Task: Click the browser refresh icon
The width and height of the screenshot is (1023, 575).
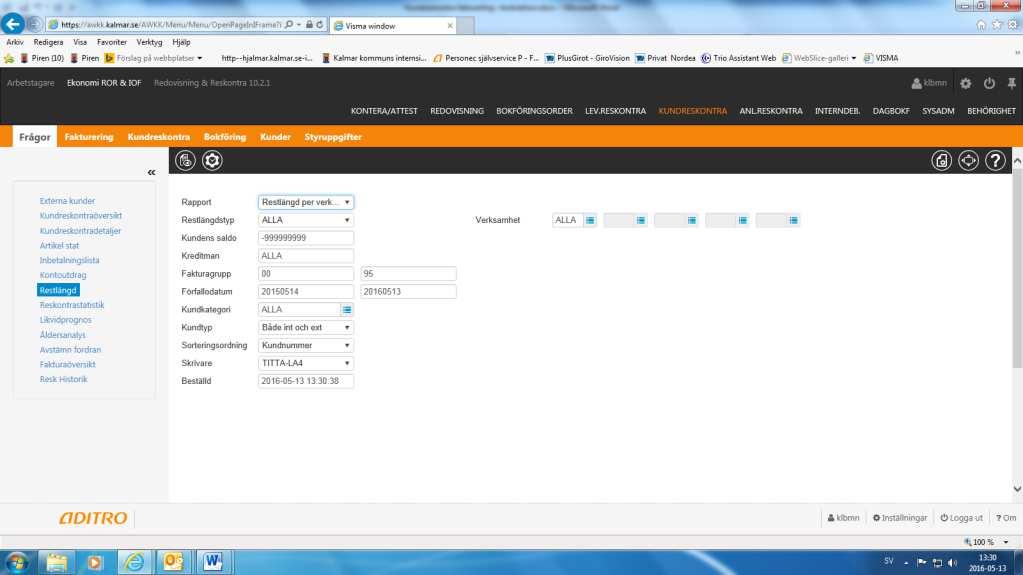Action: point(320,25)
